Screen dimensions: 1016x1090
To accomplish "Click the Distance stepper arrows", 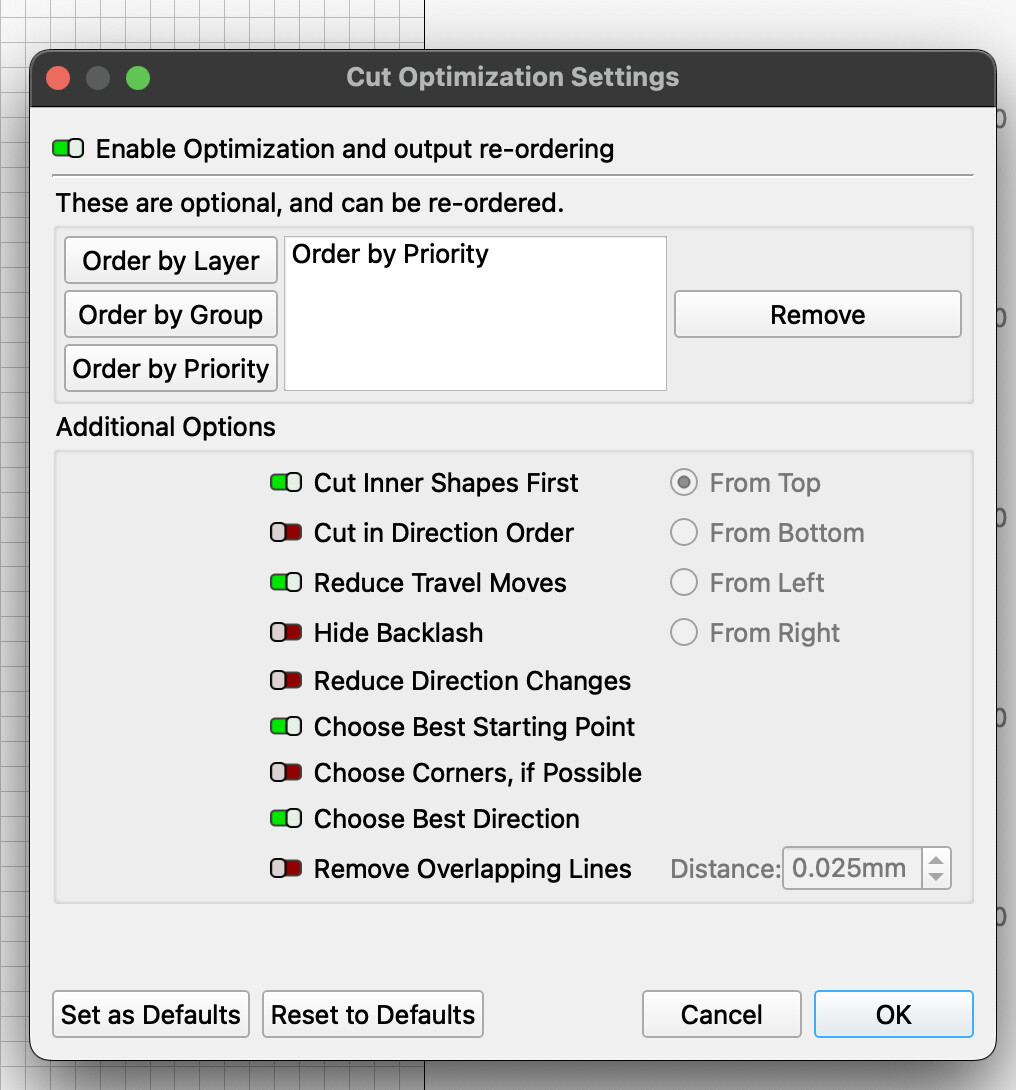I will click(935, 868).
